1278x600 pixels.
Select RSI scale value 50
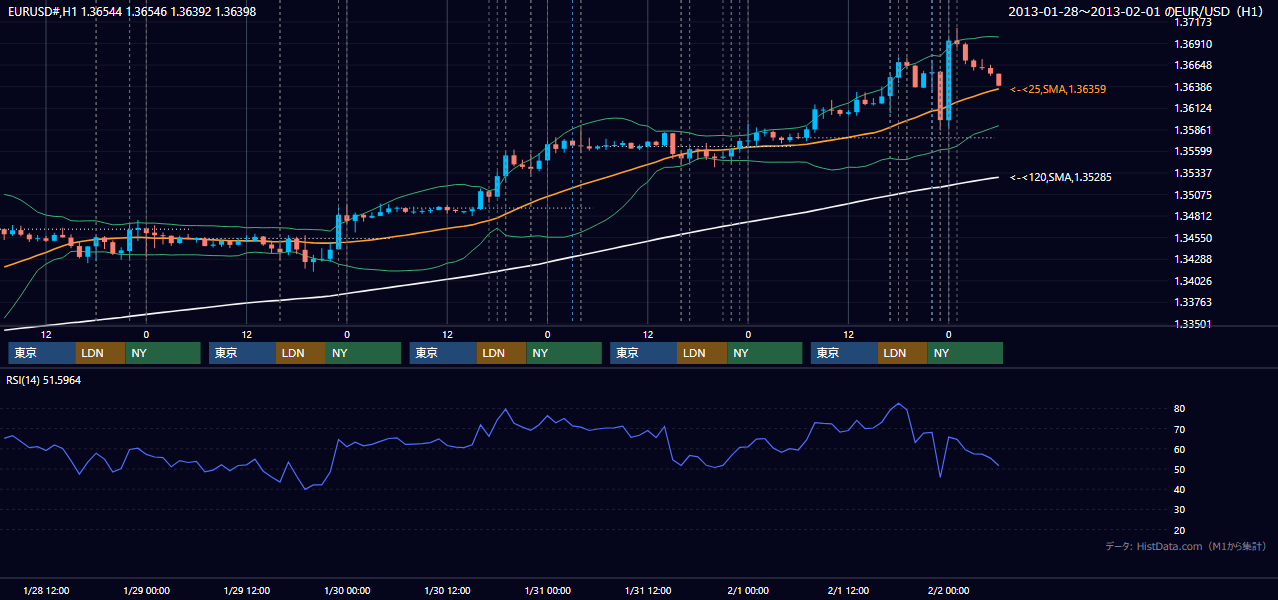point(1180,469)
